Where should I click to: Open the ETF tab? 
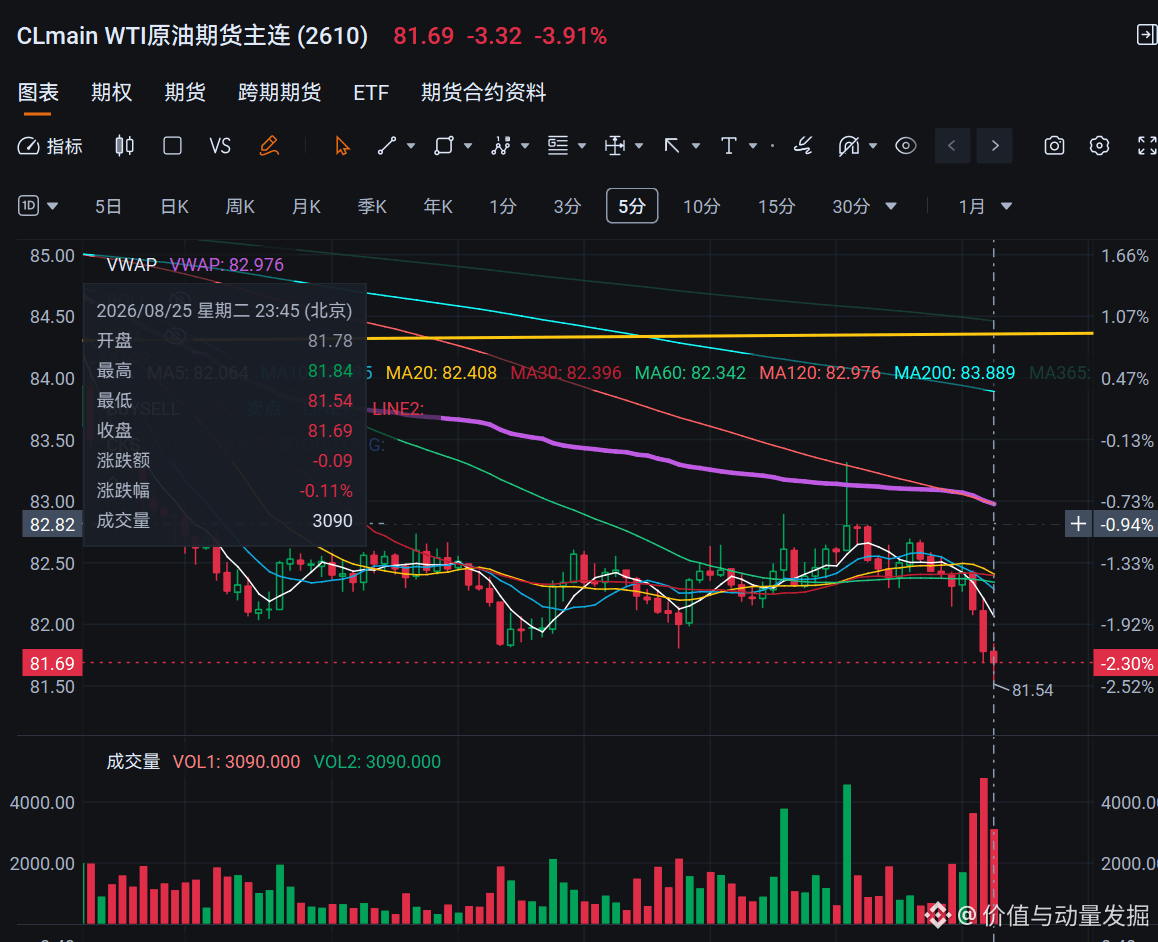(371, 92)
